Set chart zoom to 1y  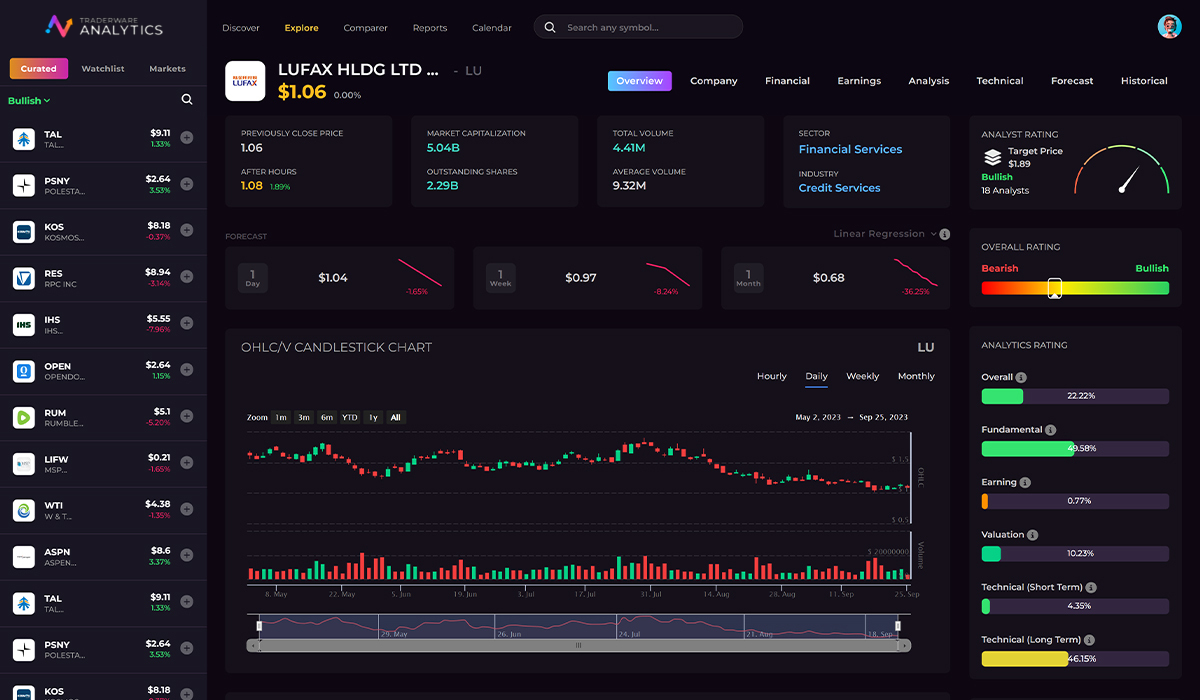373,417
